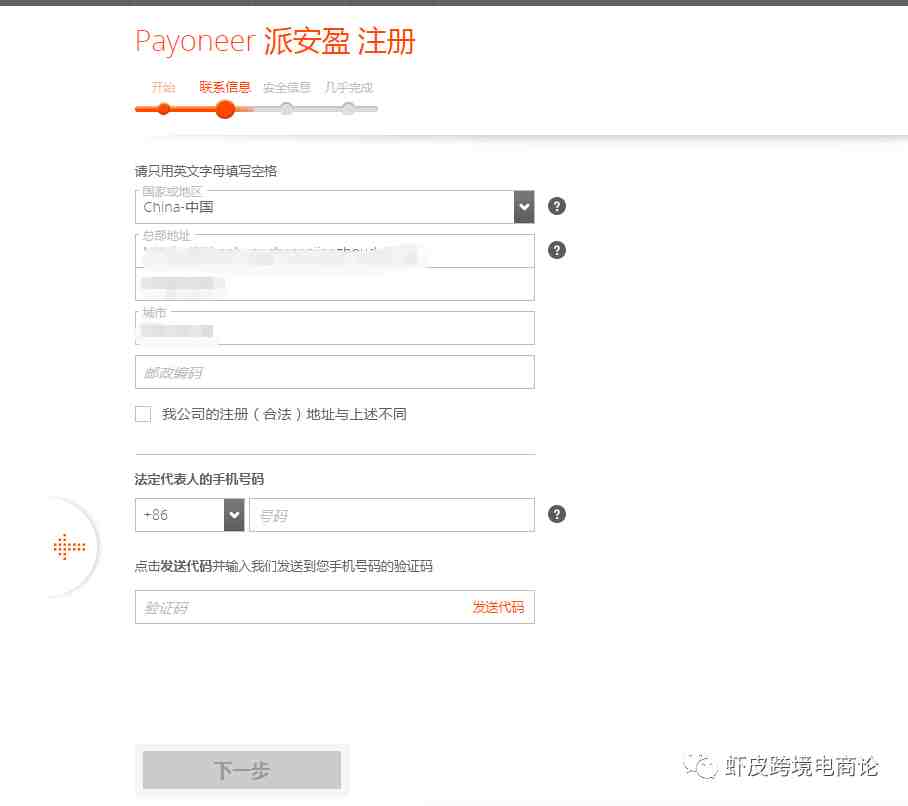The width and height of the screenshot is (908, 806).
Task: Click the 下一步 button
Action: (x=241, y=770)
